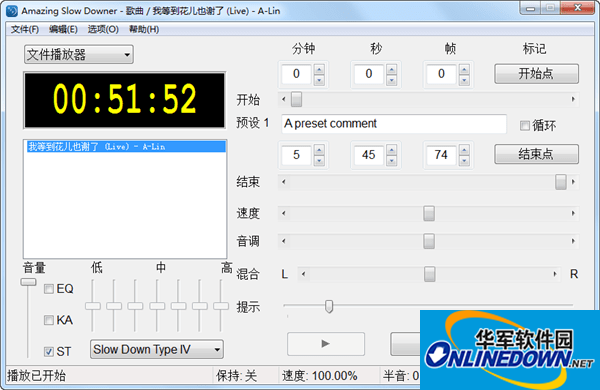Decrease end seconds value 45 down arrow
Screen dimensions: 600x390
tap(391, 160)
